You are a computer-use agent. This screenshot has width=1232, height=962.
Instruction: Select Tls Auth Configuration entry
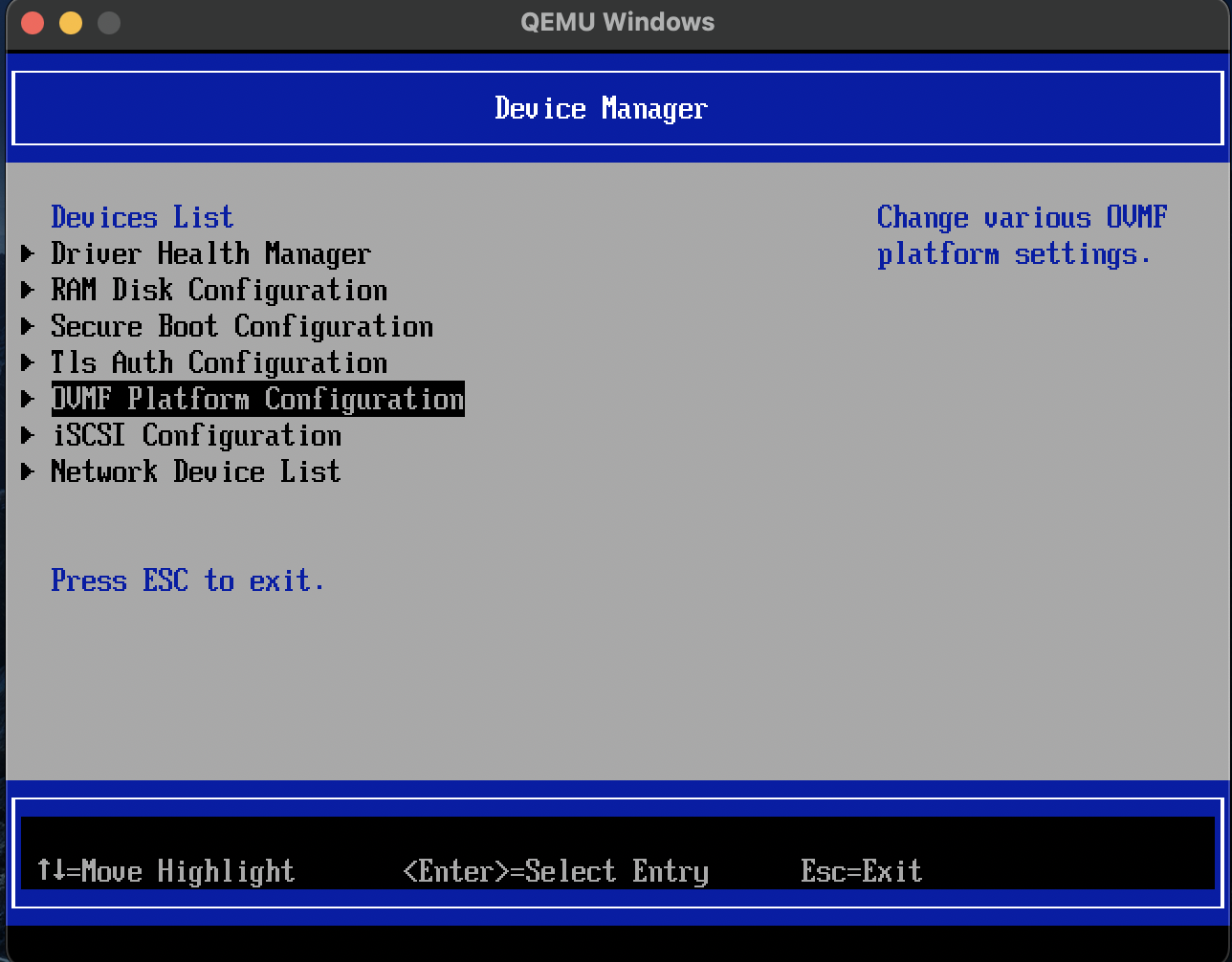pyautogui.click(x=219, y=362)
